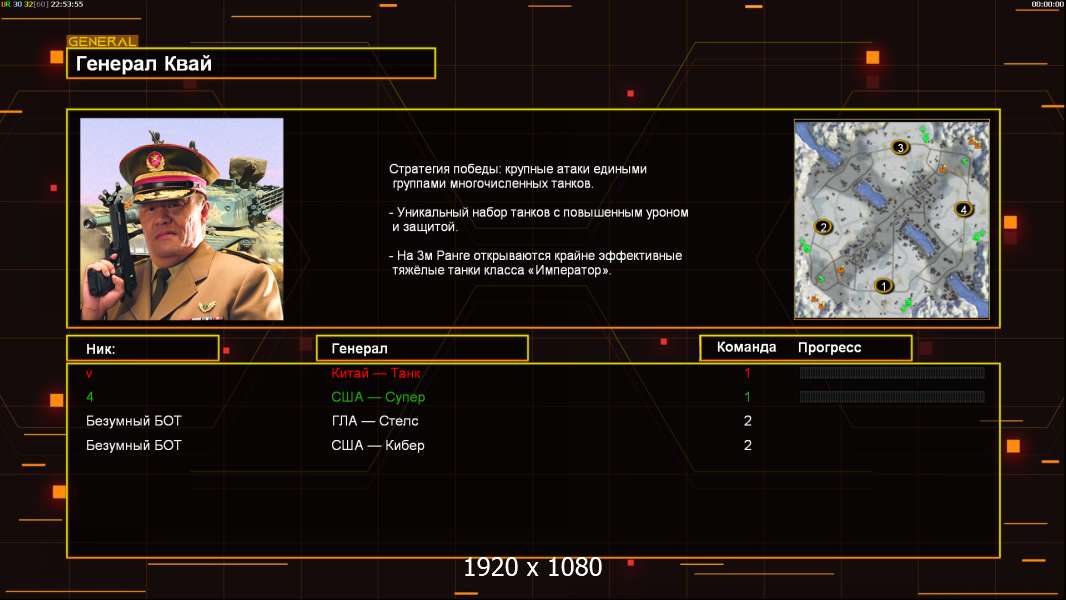This screenshot has width=1066, height=600.
Task: Click the 'Генерал' column header
Action: click(422, 349)
